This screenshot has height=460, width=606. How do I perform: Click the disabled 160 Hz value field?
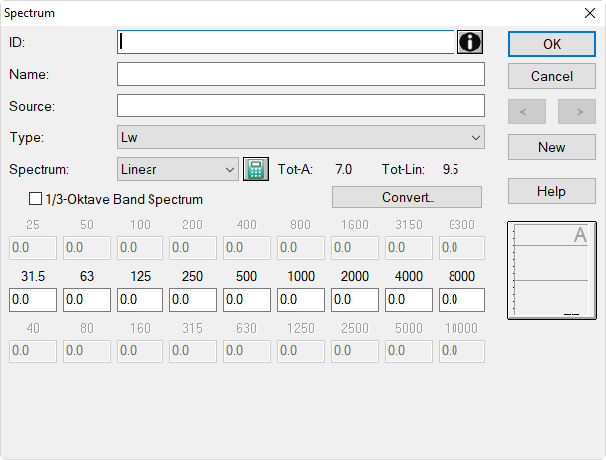(140, 351)
